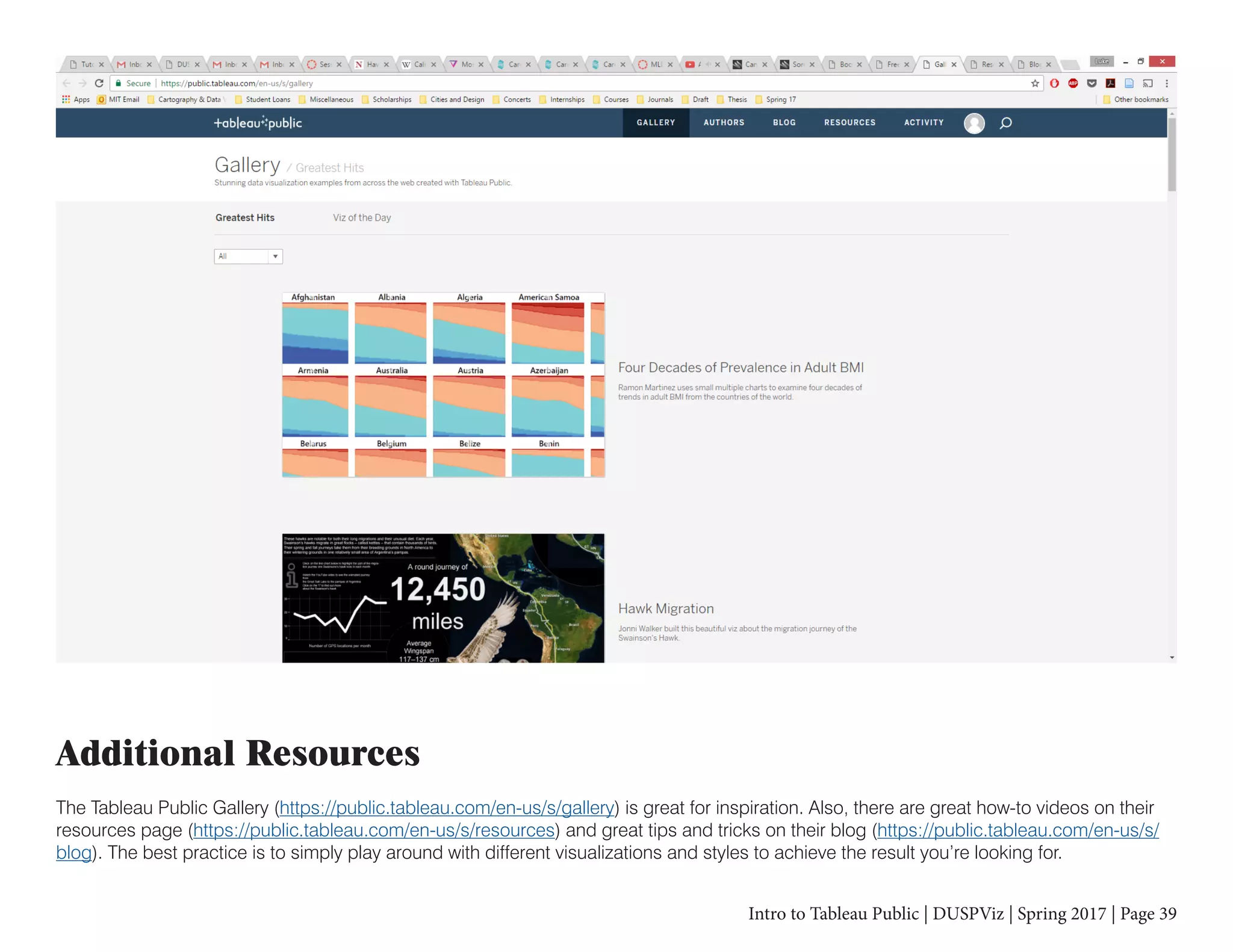Open Cartography & Data bookmark folder

point(186,99)
